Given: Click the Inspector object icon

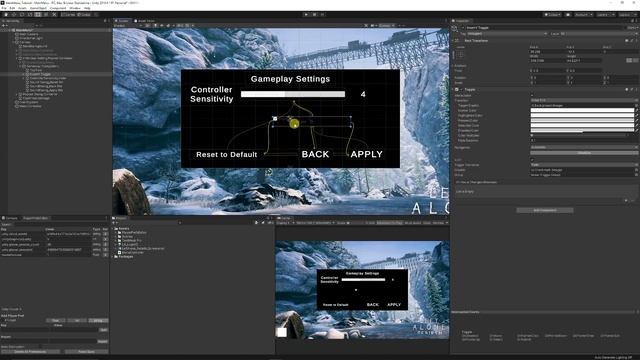Looking at the screenshot, I should (455, 28).
